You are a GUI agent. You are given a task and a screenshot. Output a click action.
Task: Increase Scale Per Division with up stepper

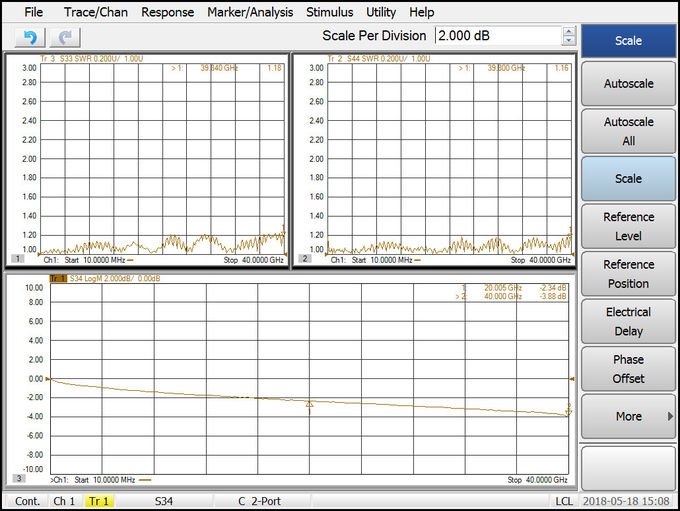tap(569, 31)
